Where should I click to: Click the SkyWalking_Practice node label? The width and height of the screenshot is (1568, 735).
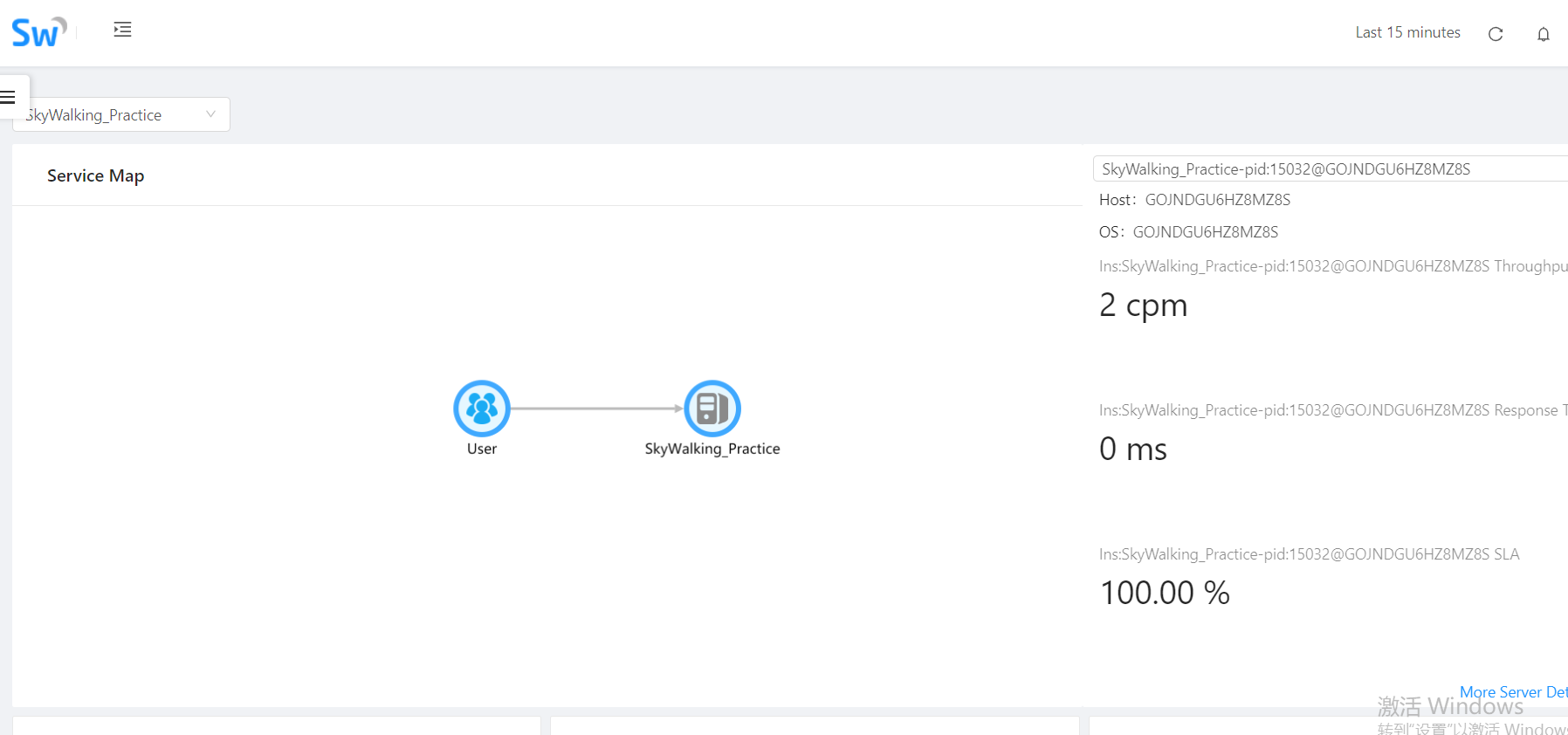pos(712,449)
